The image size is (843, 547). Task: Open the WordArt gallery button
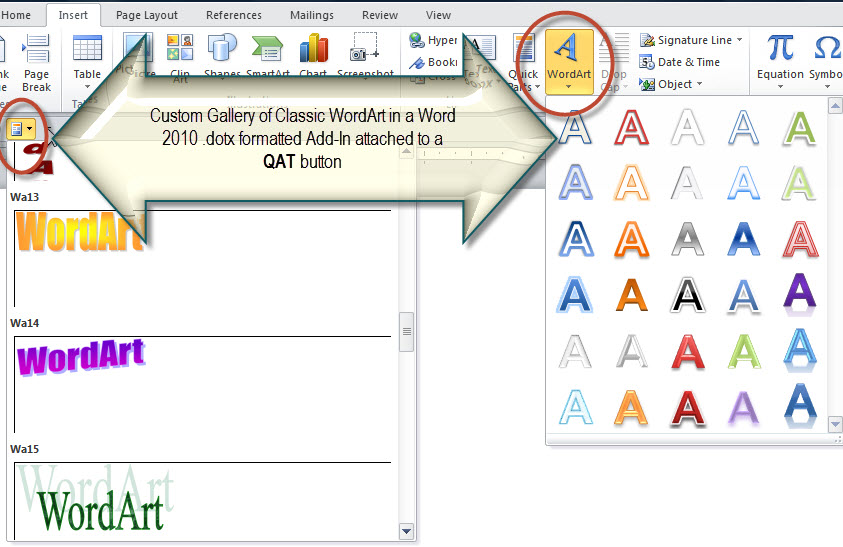tap(569, 61)
